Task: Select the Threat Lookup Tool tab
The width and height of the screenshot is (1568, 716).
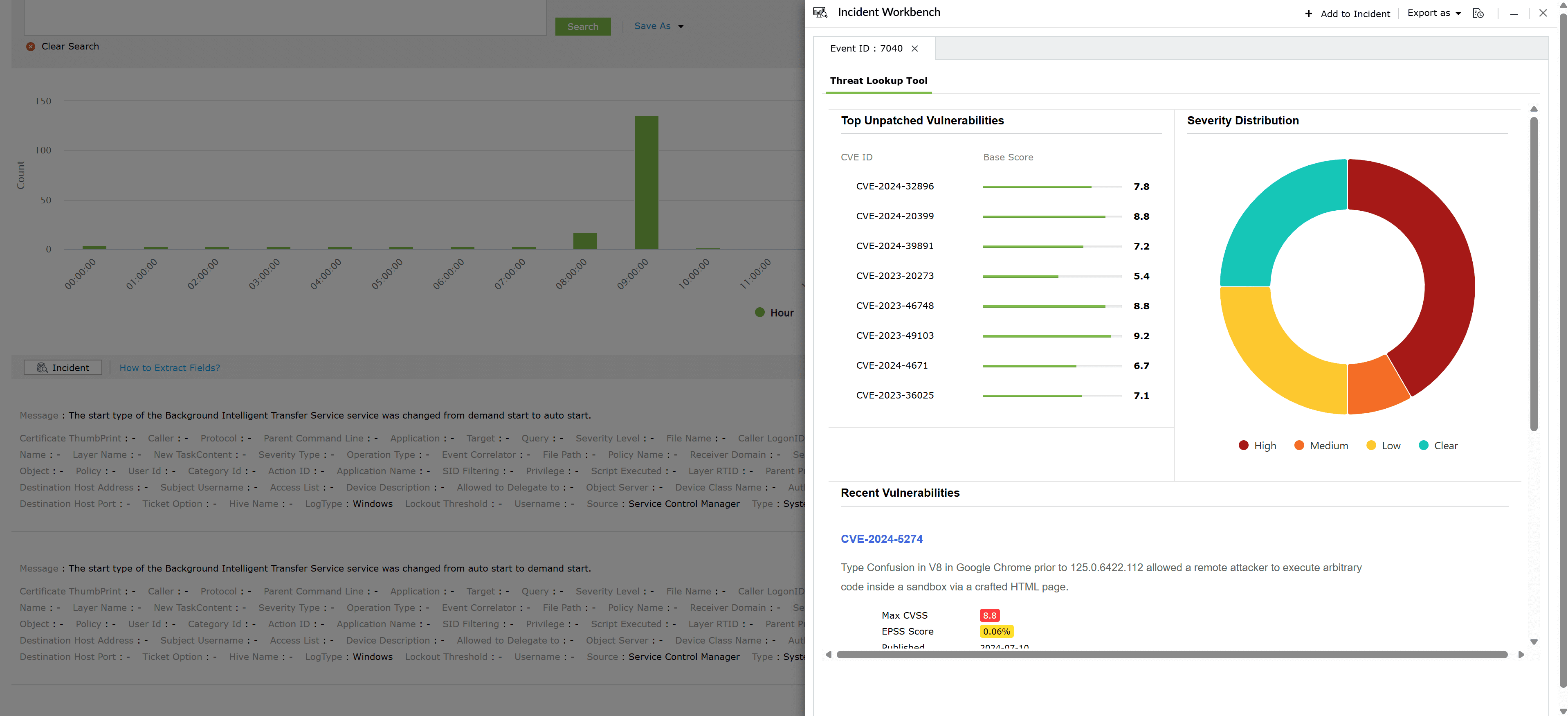Action: point(879,80)
